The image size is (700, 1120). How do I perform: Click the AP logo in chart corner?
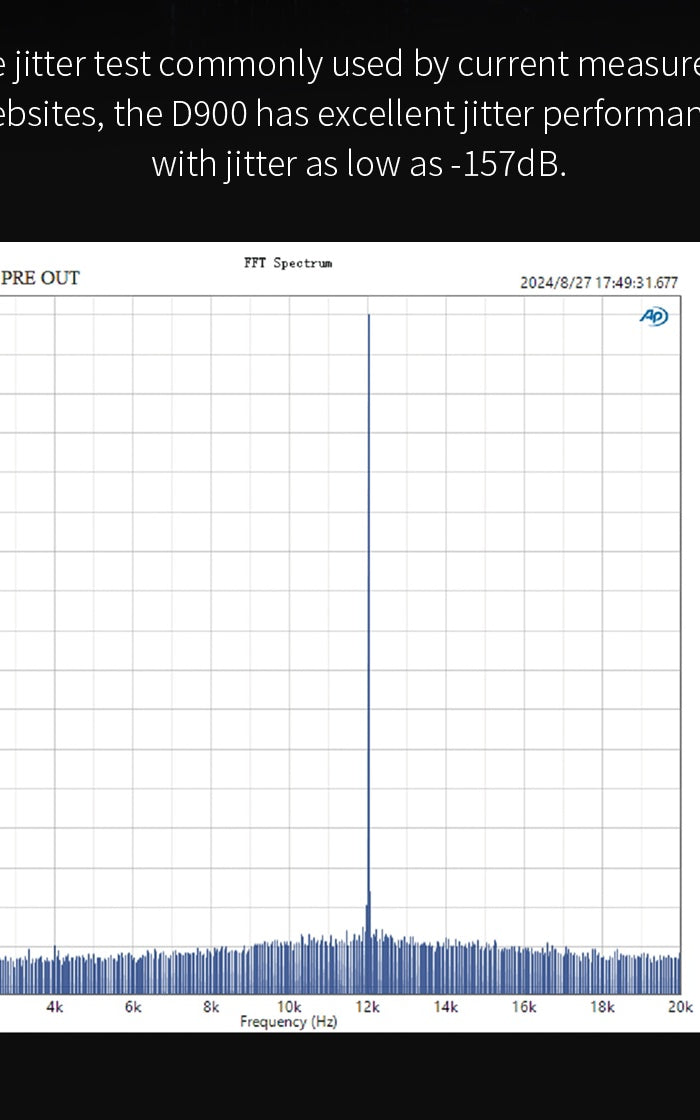(654, 317)
